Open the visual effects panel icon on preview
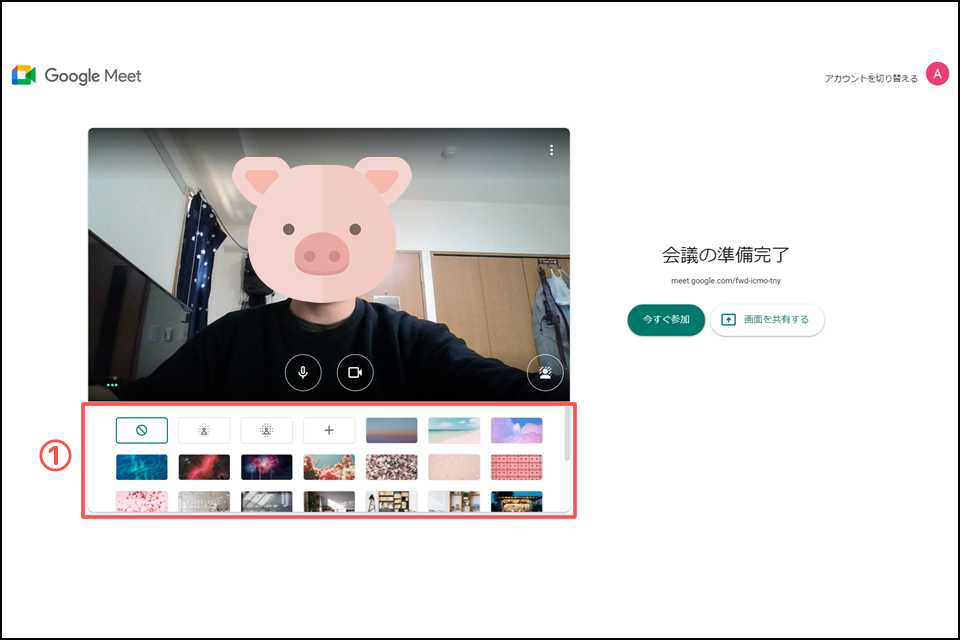This screenshot has height=640, width=960. tap(546, 372)
